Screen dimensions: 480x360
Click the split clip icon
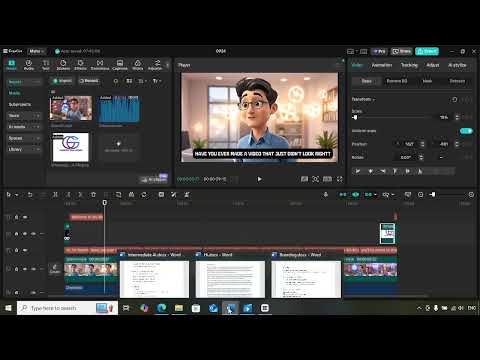click(55, 195)
